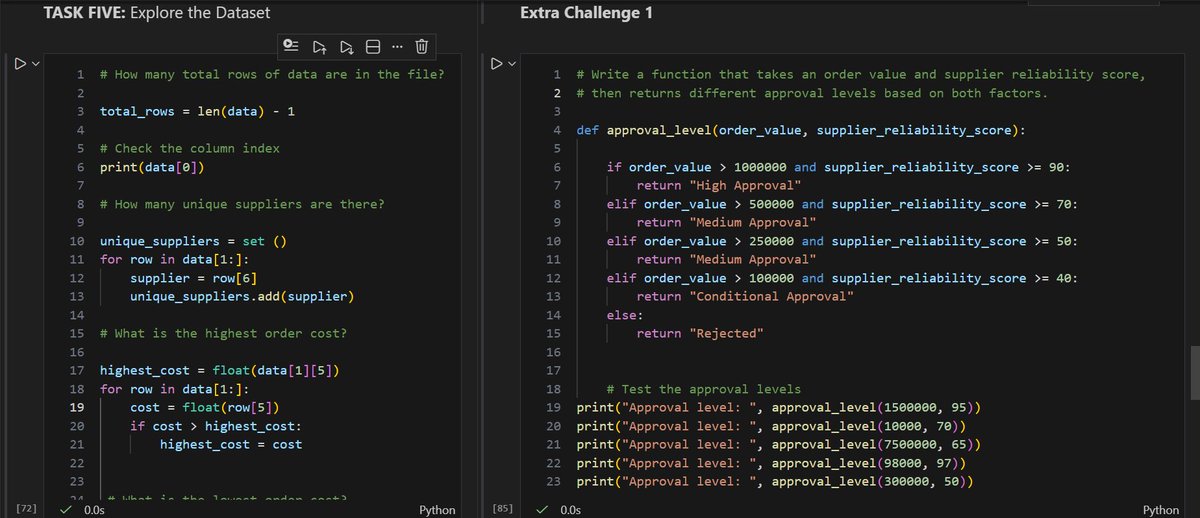
Task: Click the 'if cost > highest_cost:' line
Action: click(215, 425)
